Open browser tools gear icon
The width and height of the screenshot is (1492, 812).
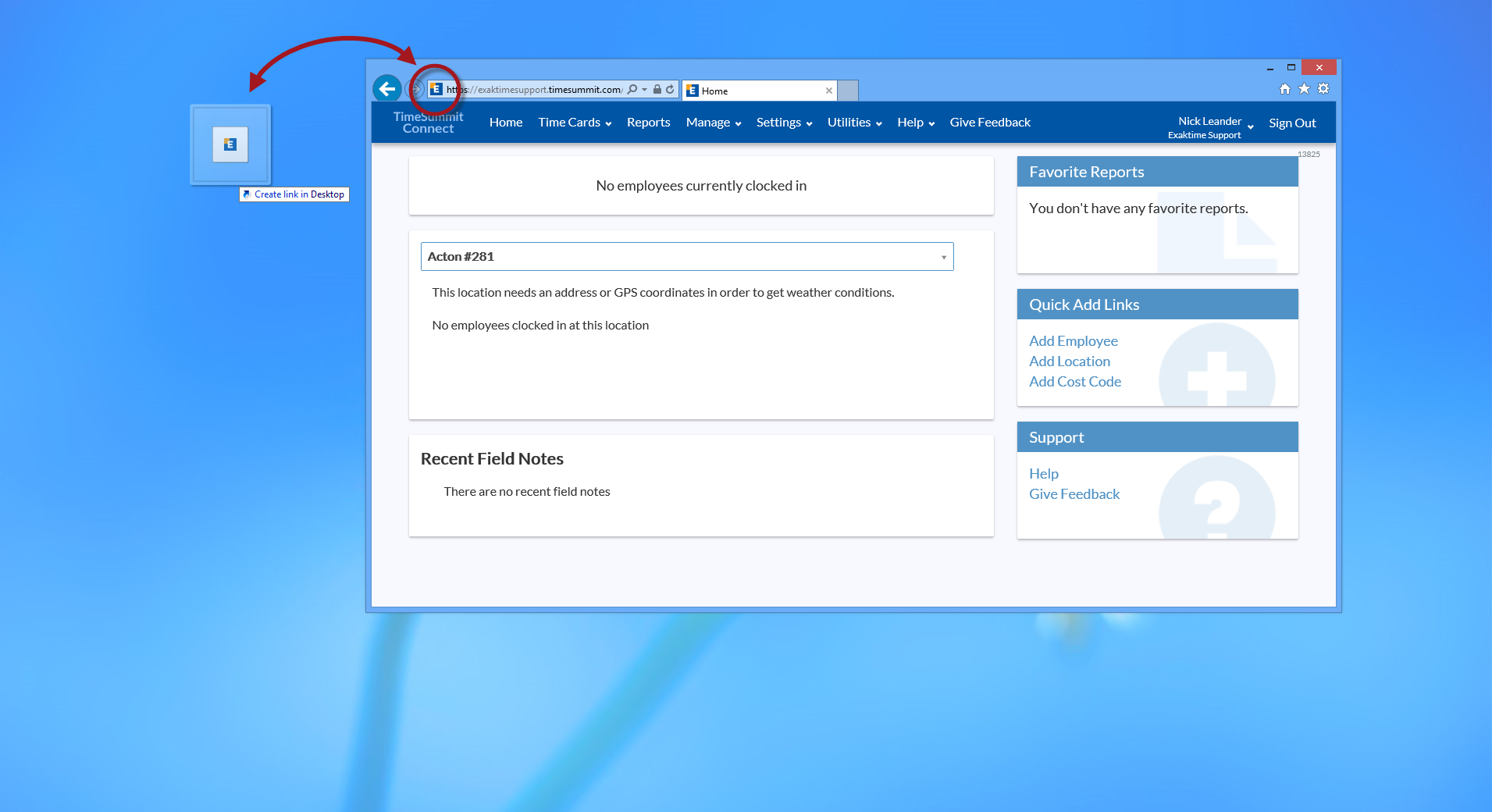click(x=1323, y=89)
